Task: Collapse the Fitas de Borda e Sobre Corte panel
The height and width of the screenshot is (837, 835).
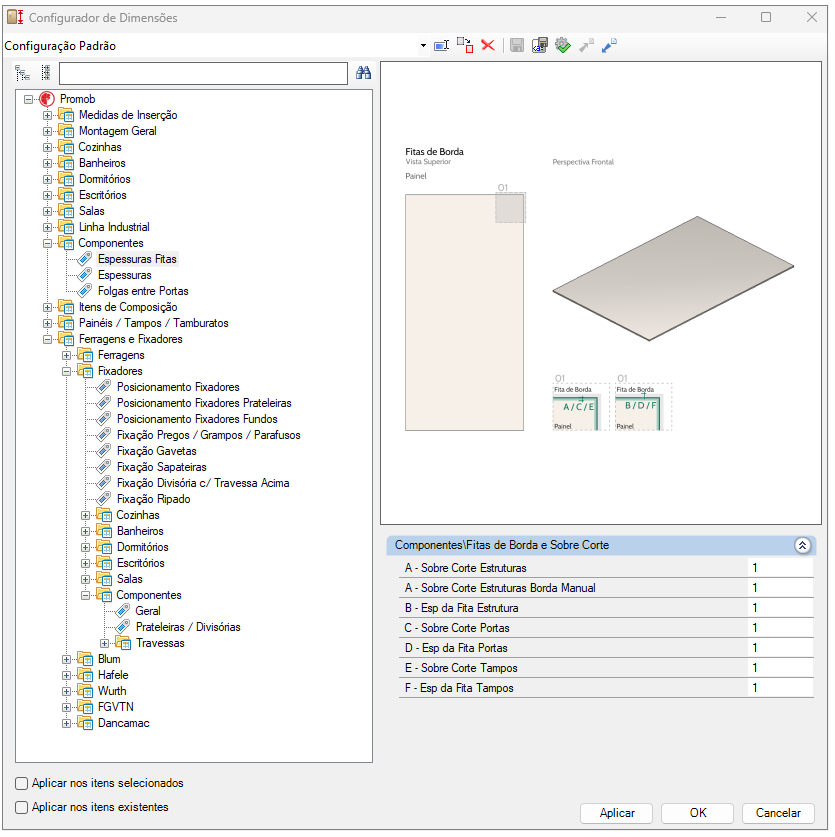Action: point(802,546)
